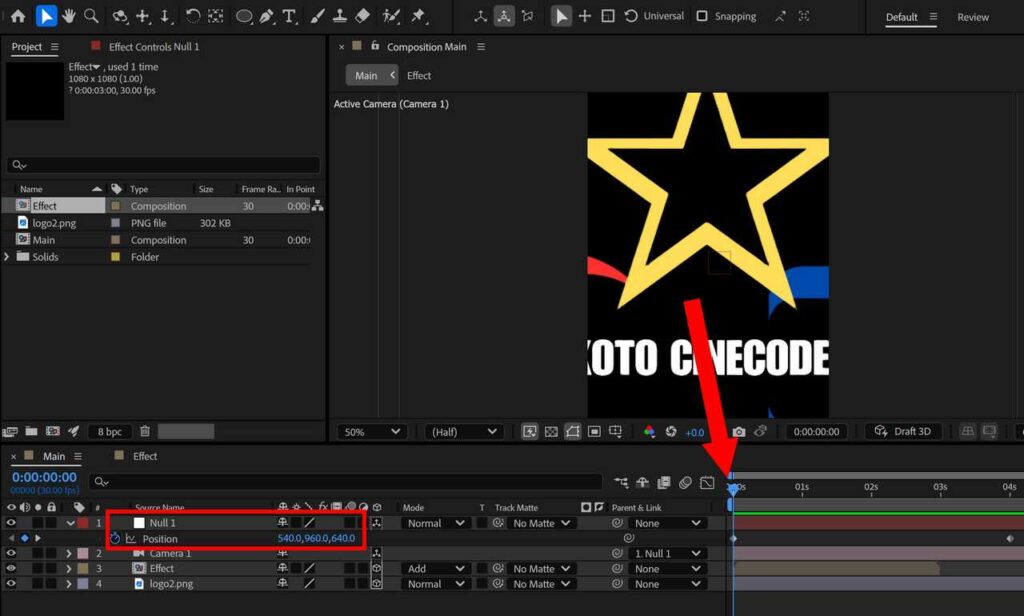
Task: Toggle Position stopwatch on Null 1
Action: pyautogui.click(x=115, y=538)
